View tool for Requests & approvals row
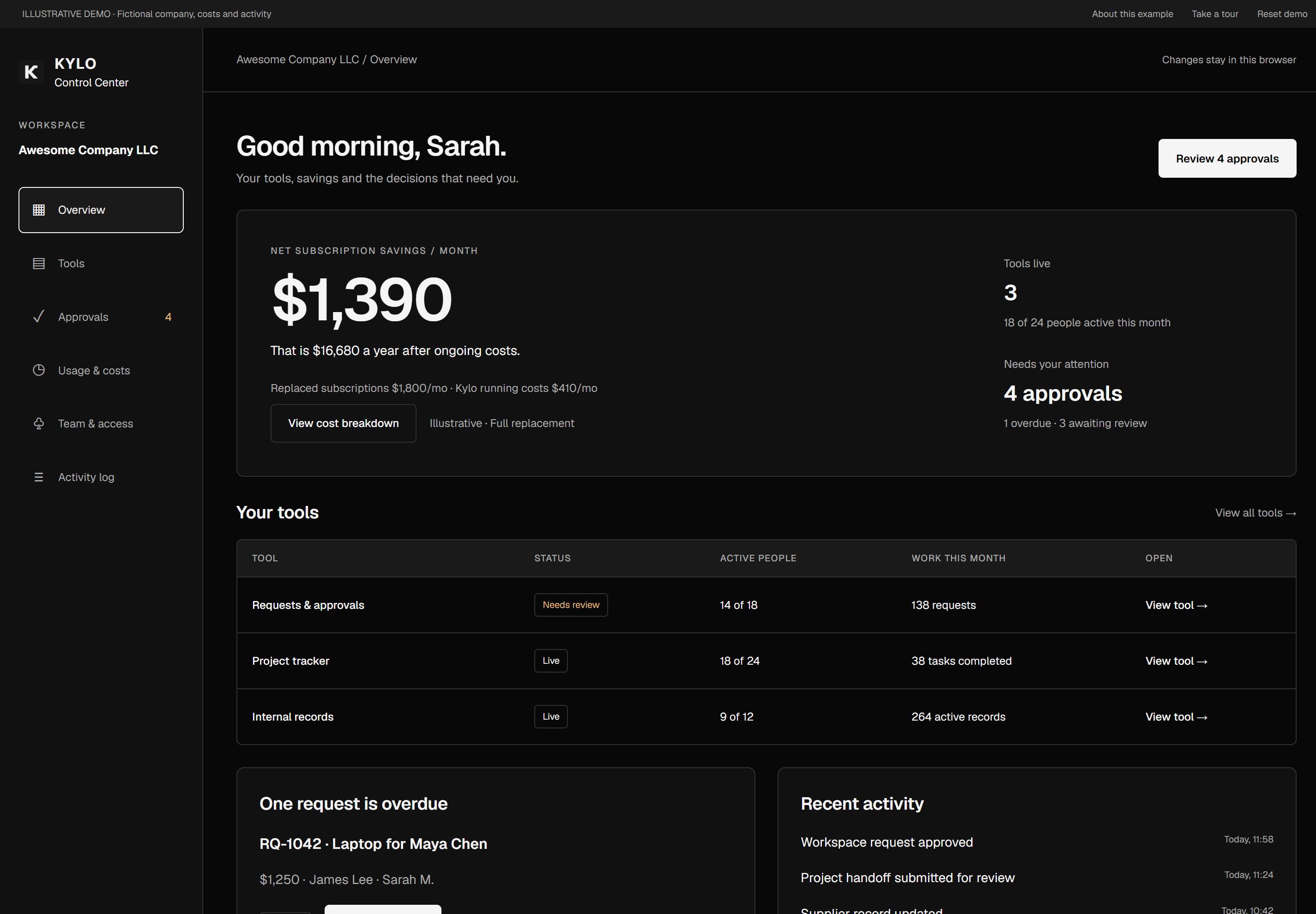Image resolution: width=1316 pixels, height=914 pixels. [1176, 605]
